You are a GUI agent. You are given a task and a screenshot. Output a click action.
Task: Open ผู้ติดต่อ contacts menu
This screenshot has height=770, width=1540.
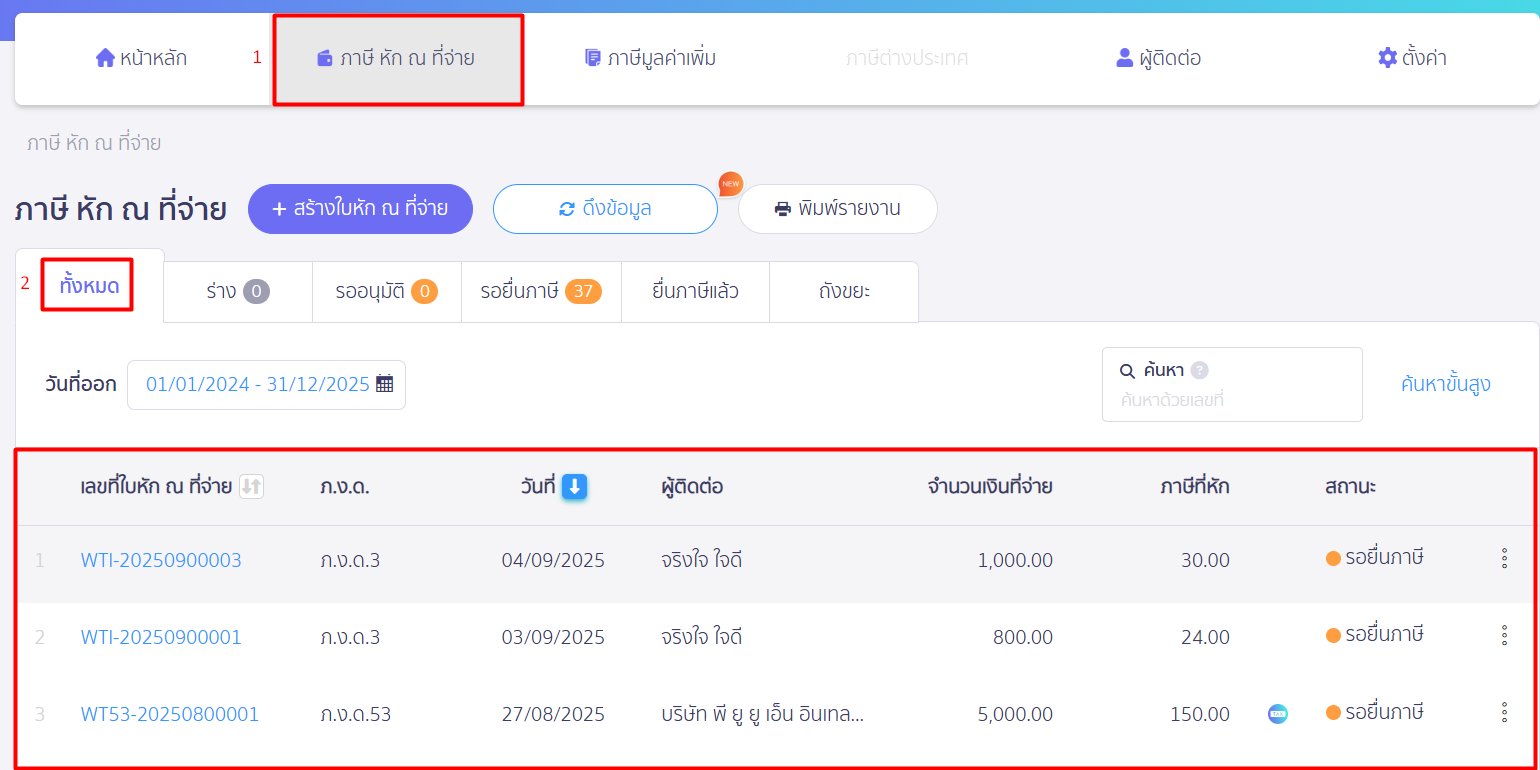tap(1158, 58)
